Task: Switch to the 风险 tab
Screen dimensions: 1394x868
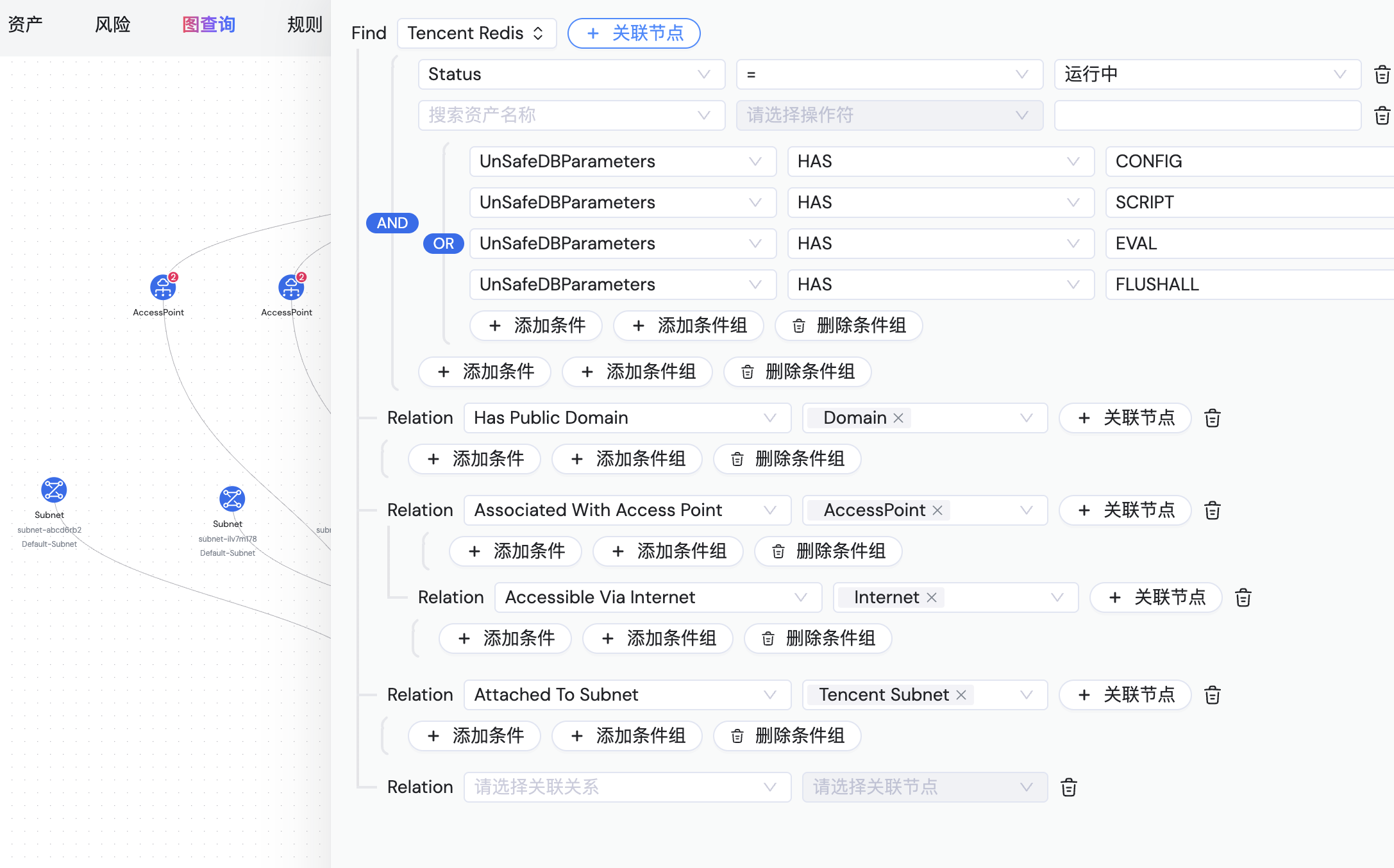Action: (112, 24)
